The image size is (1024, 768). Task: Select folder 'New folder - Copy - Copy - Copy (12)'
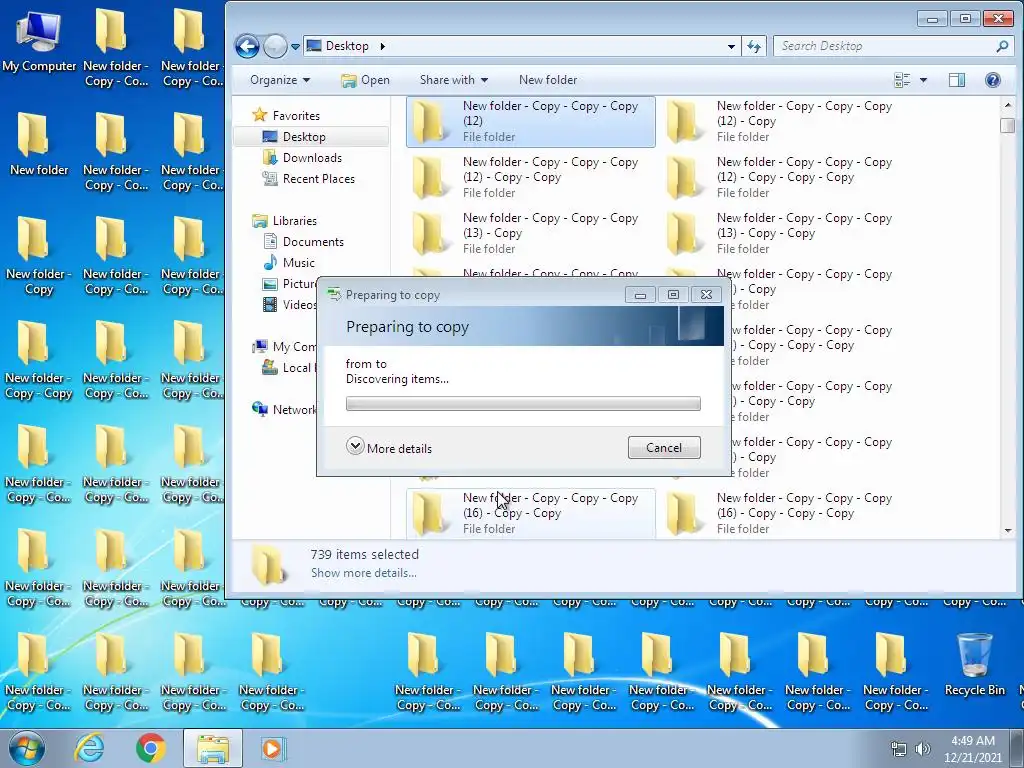click(x=530, y=121)
